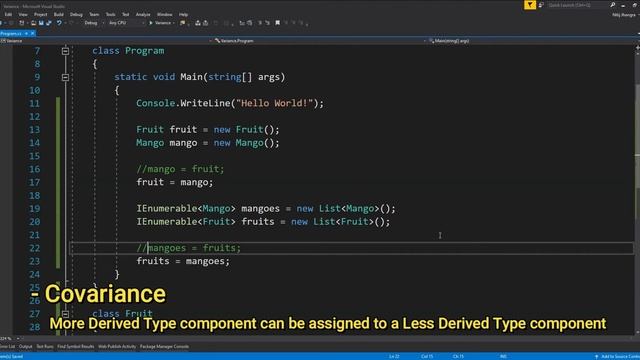Screen dimensions: 640x360
Task: Click line number 19 in the gutter
Action: click(35, 209)
